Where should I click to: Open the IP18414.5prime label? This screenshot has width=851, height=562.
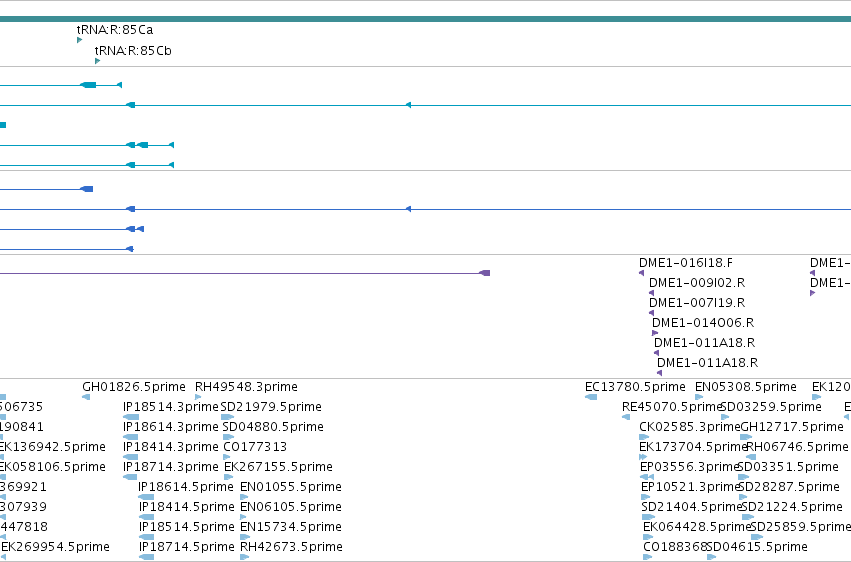[x=187, y=507]
